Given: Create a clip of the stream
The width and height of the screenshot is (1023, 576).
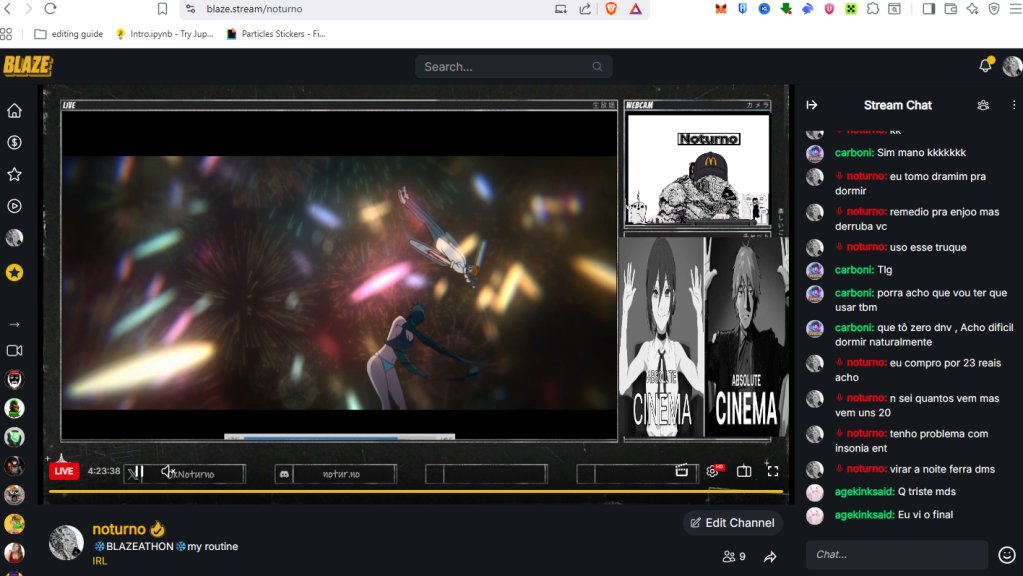Looking at the screenshot, I should pyautogui.click(x=681, y=470).
